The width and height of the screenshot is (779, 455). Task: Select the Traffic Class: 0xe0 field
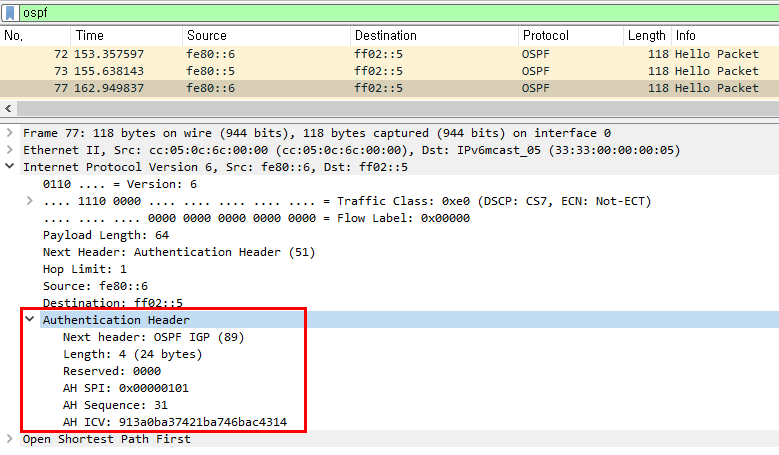tap(347, 201)
